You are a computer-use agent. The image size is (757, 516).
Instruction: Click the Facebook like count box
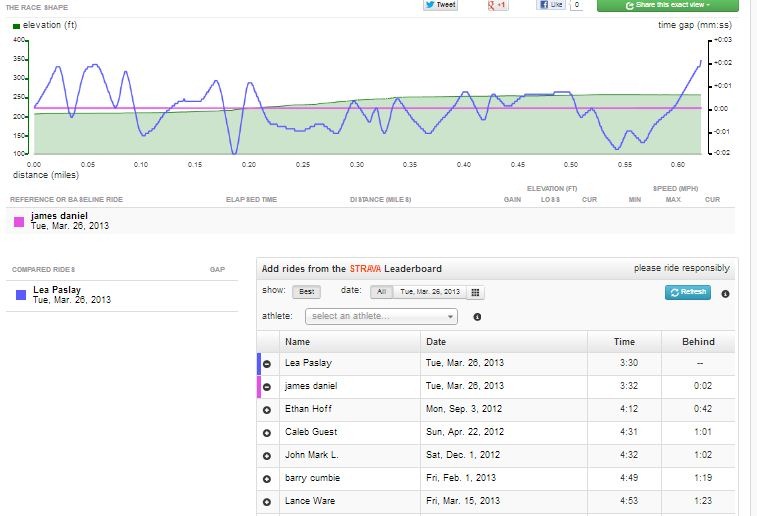(x=576, y=5)
